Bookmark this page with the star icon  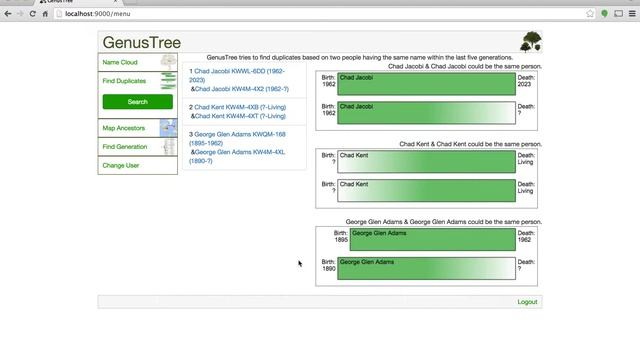tap(590, 13)
